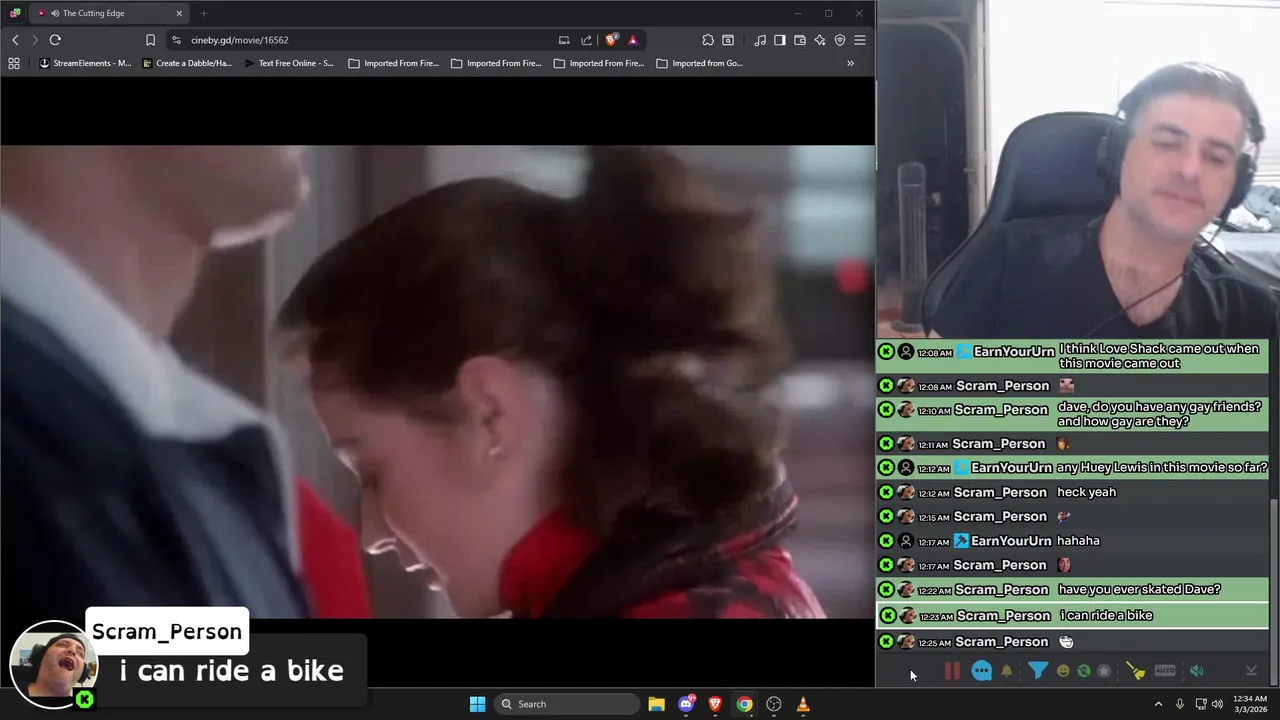The width and height of the screenshot is (1280, 720).
Task: Open the blue chat bubble icon
Action: point(981,671)
